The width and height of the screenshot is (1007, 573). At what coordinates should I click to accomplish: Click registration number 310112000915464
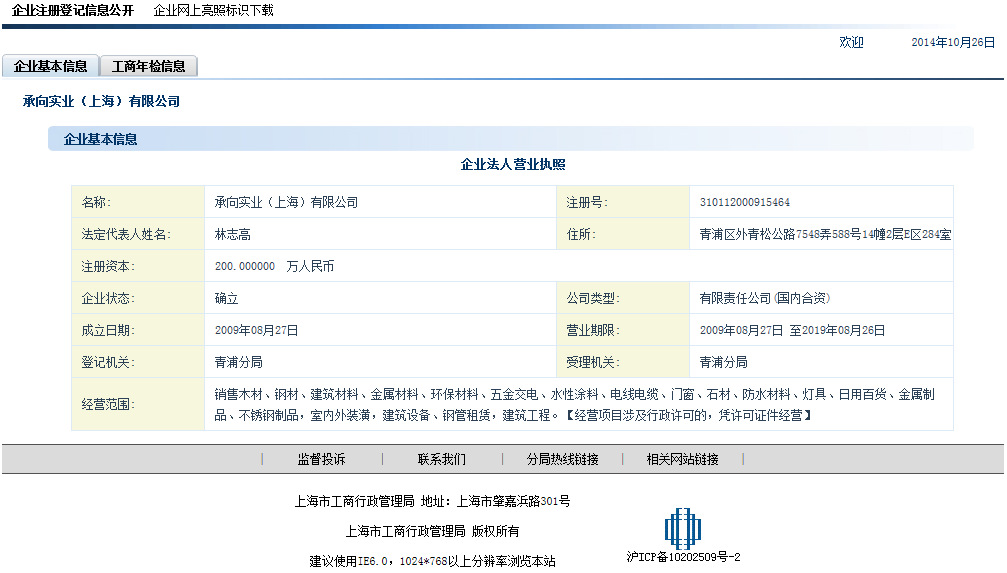click(x=745, y=203)
